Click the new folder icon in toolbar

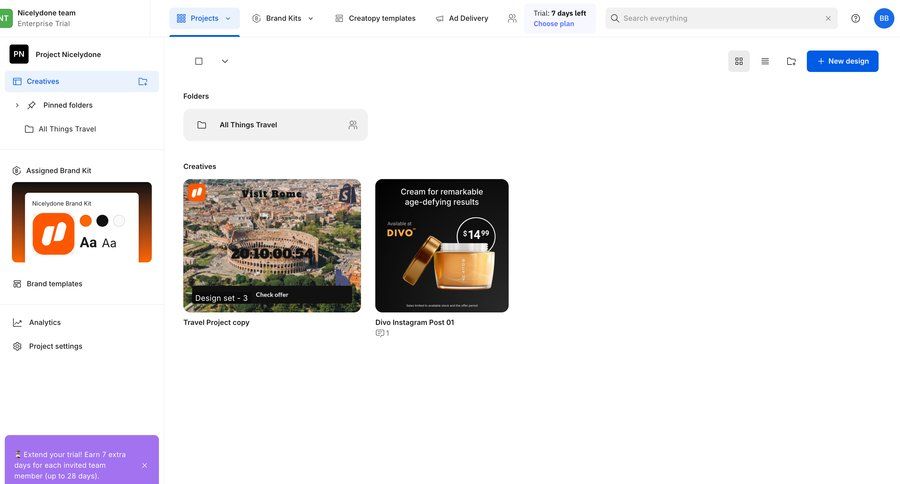tap(791, 61)
